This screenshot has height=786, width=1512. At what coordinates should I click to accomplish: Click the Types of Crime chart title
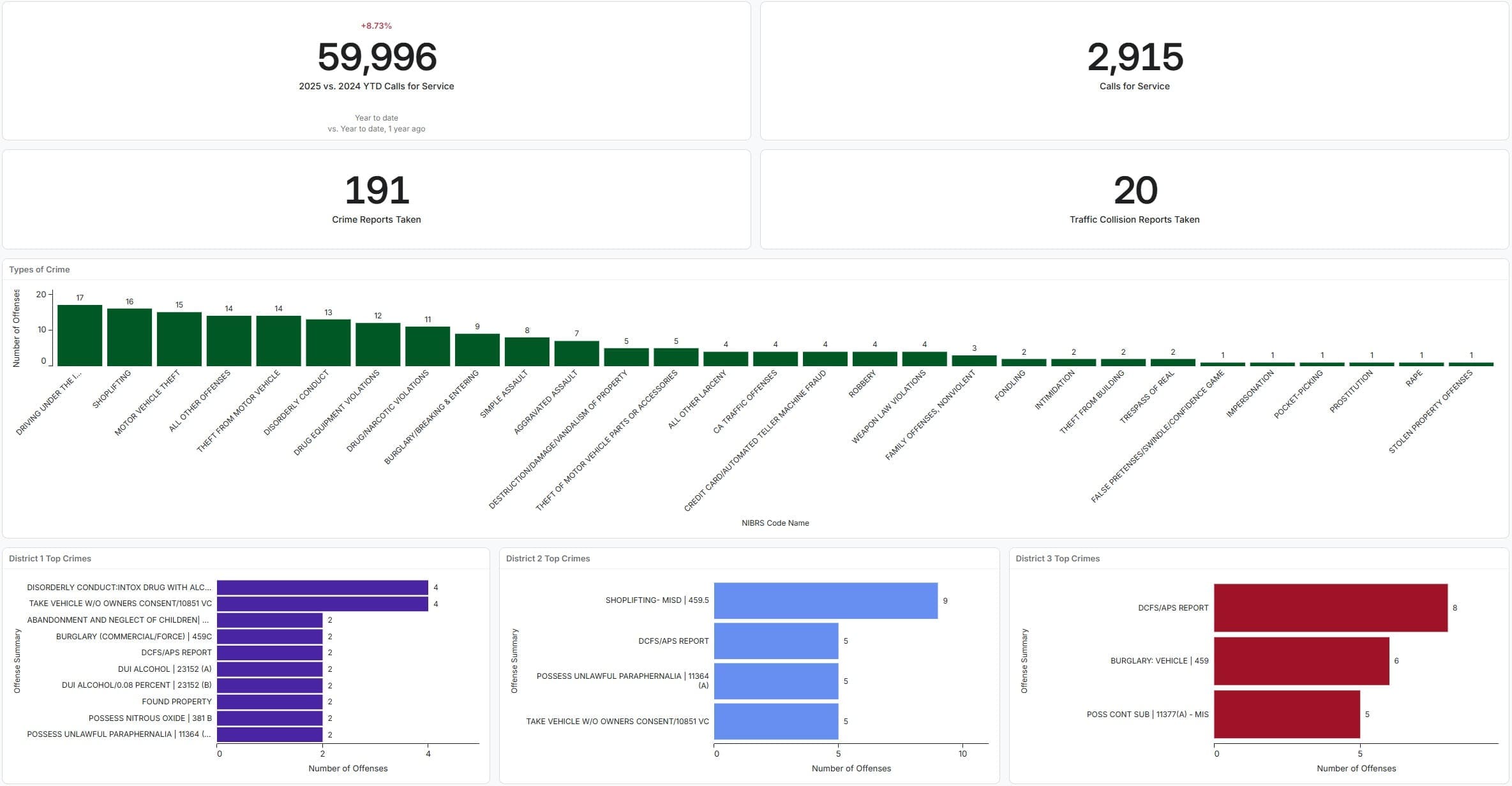tap(40, 270)
